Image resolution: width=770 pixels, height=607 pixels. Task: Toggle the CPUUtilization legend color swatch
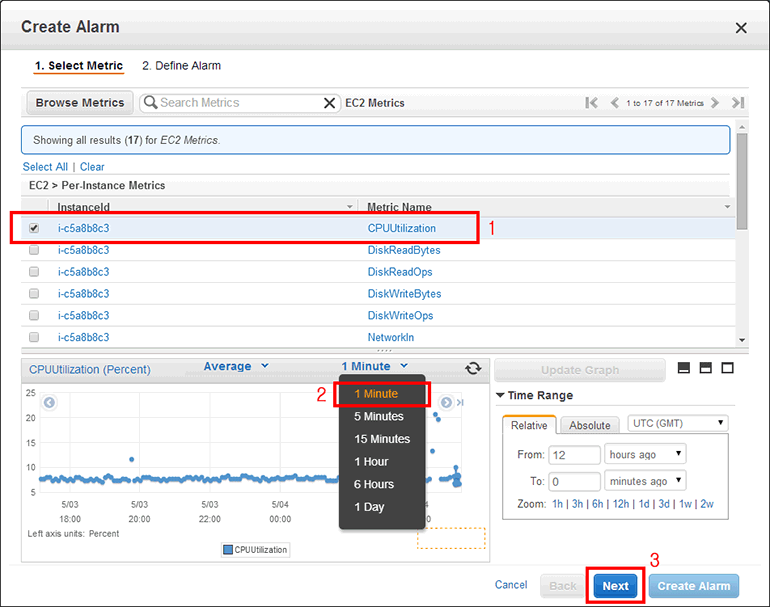point(229,550)
